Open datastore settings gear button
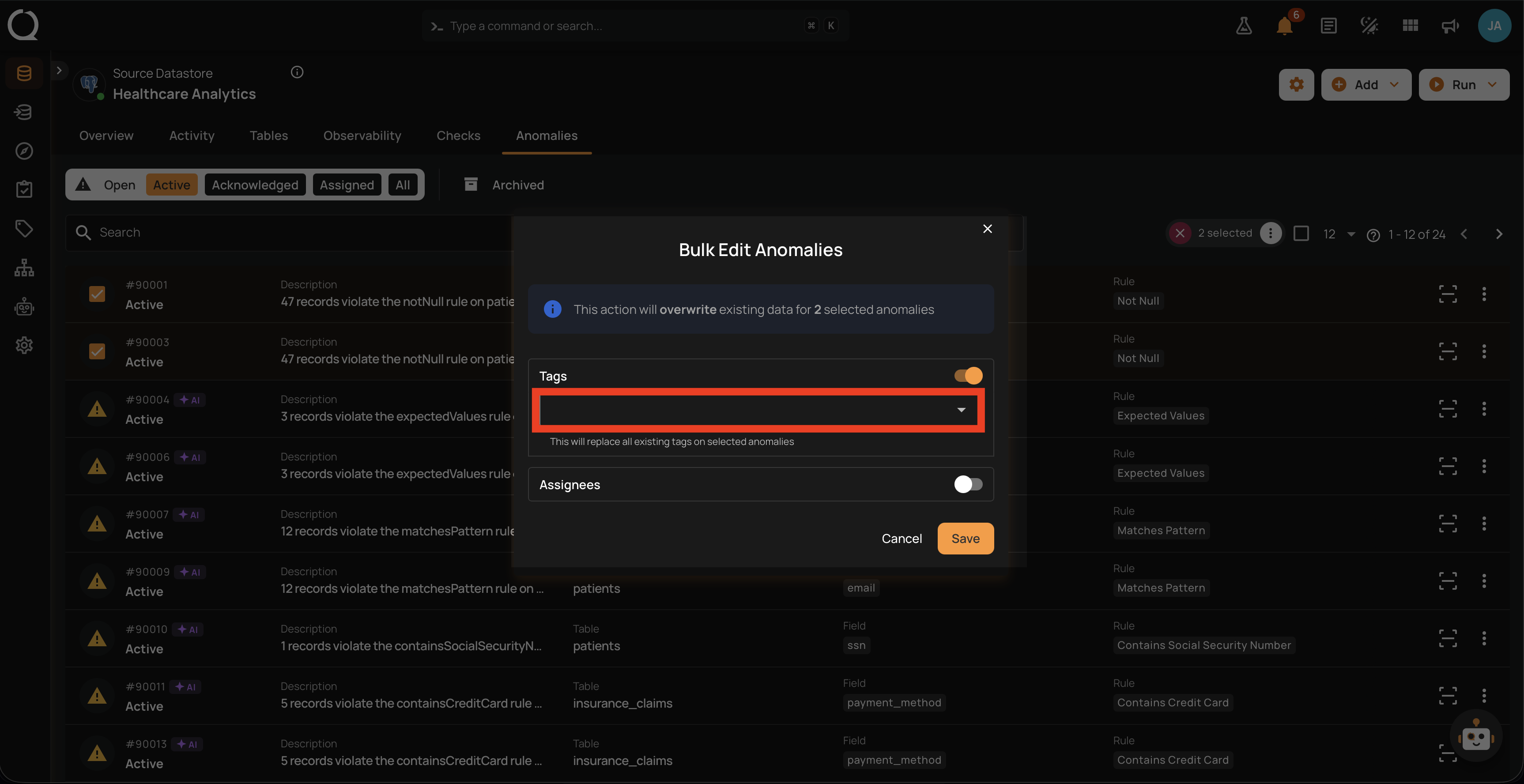The image size is (1524, 784). [1296, 85]
